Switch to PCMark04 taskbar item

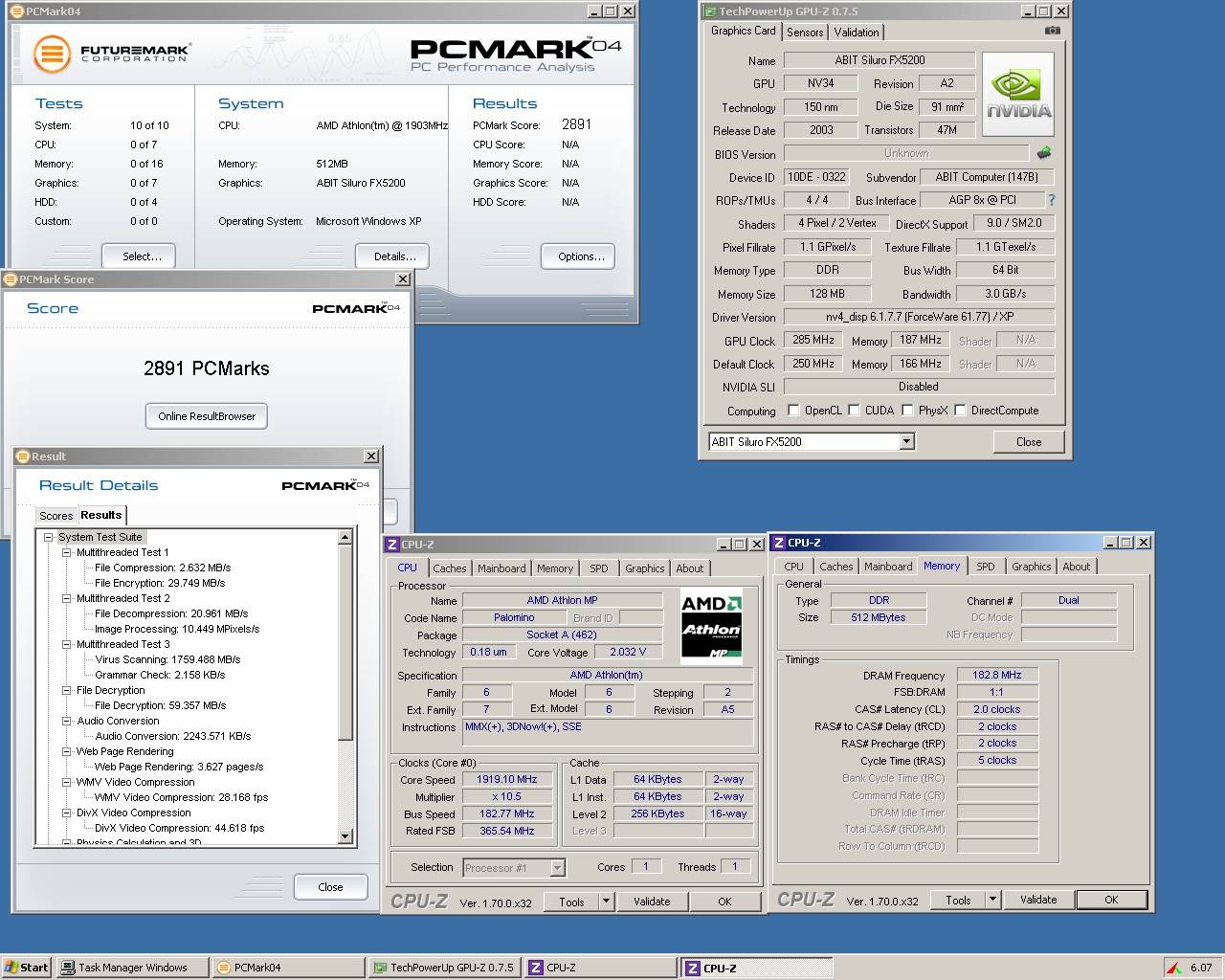tap(288, 968)
